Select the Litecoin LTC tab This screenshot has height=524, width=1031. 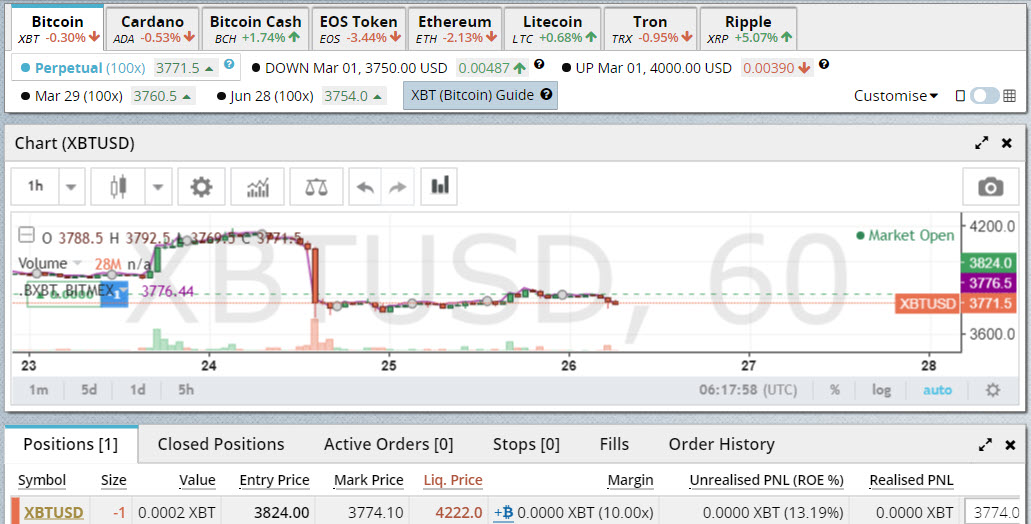[553, 29]
